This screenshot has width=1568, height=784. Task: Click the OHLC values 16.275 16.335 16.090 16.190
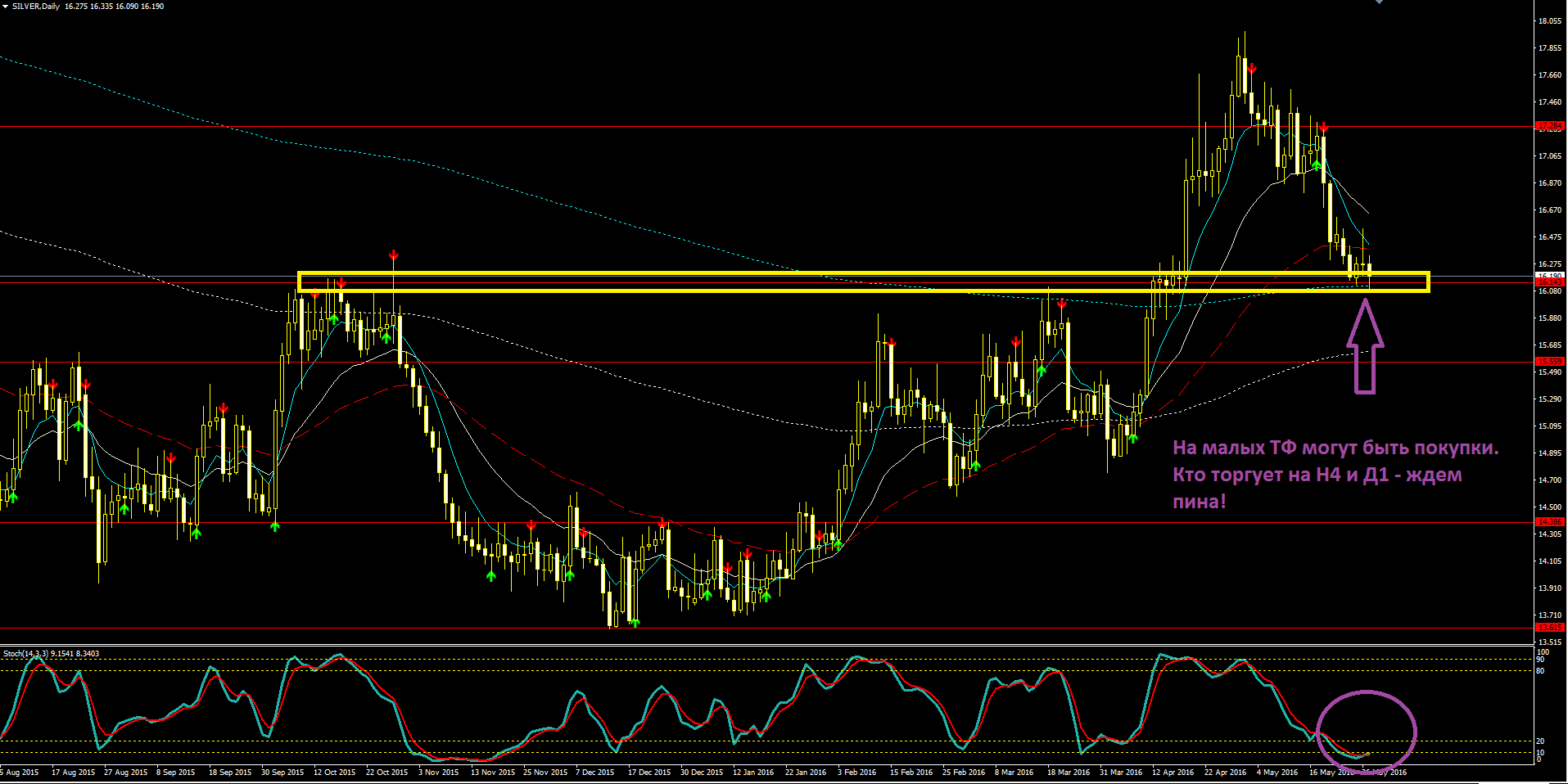pos(115,6)
